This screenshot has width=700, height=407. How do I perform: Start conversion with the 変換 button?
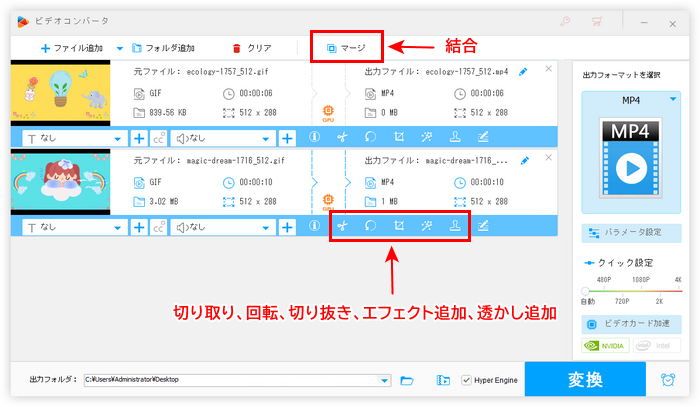pos(585,379)
